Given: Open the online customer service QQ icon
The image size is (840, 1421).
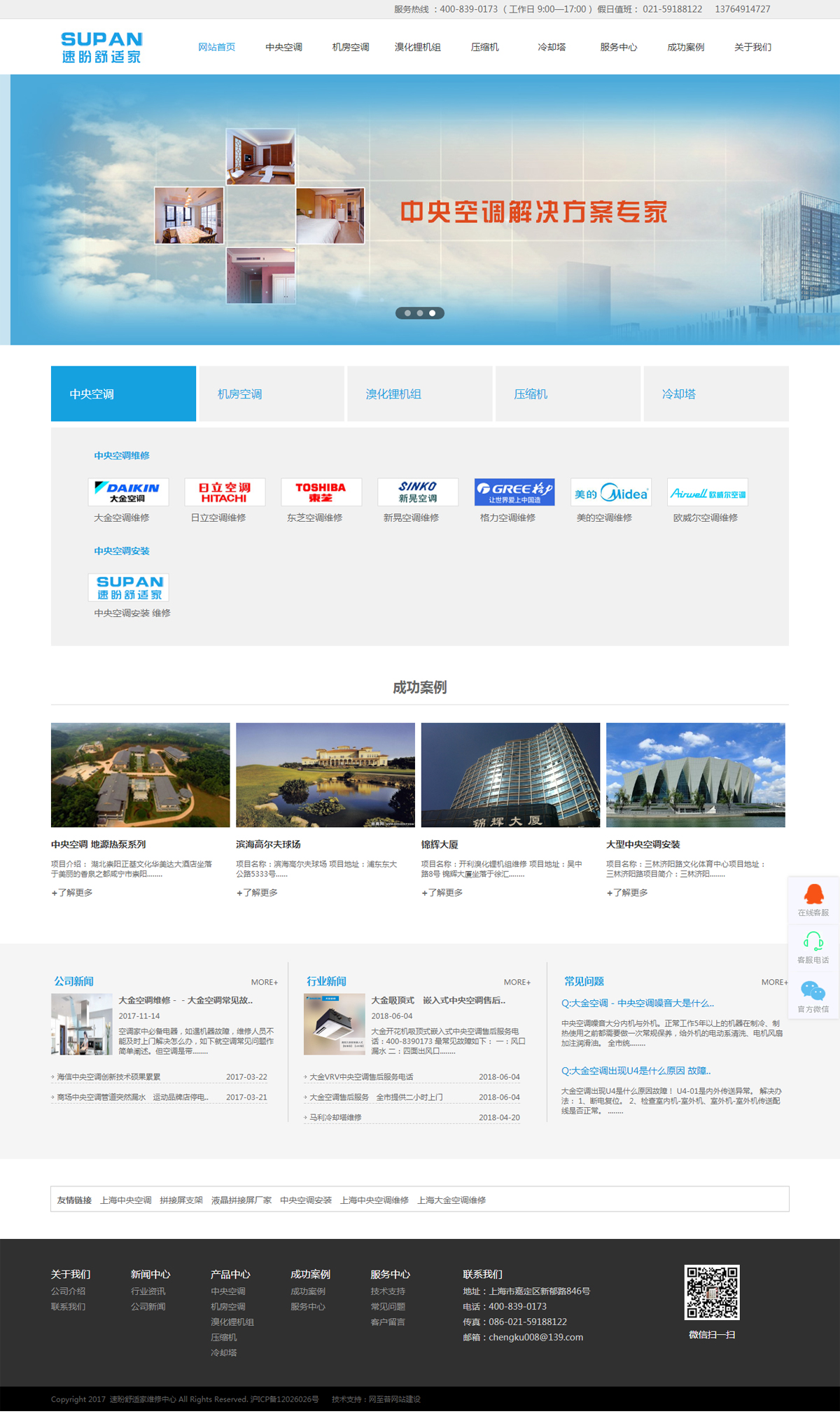Looking at the screenshot, I should (x=813, y=895).
